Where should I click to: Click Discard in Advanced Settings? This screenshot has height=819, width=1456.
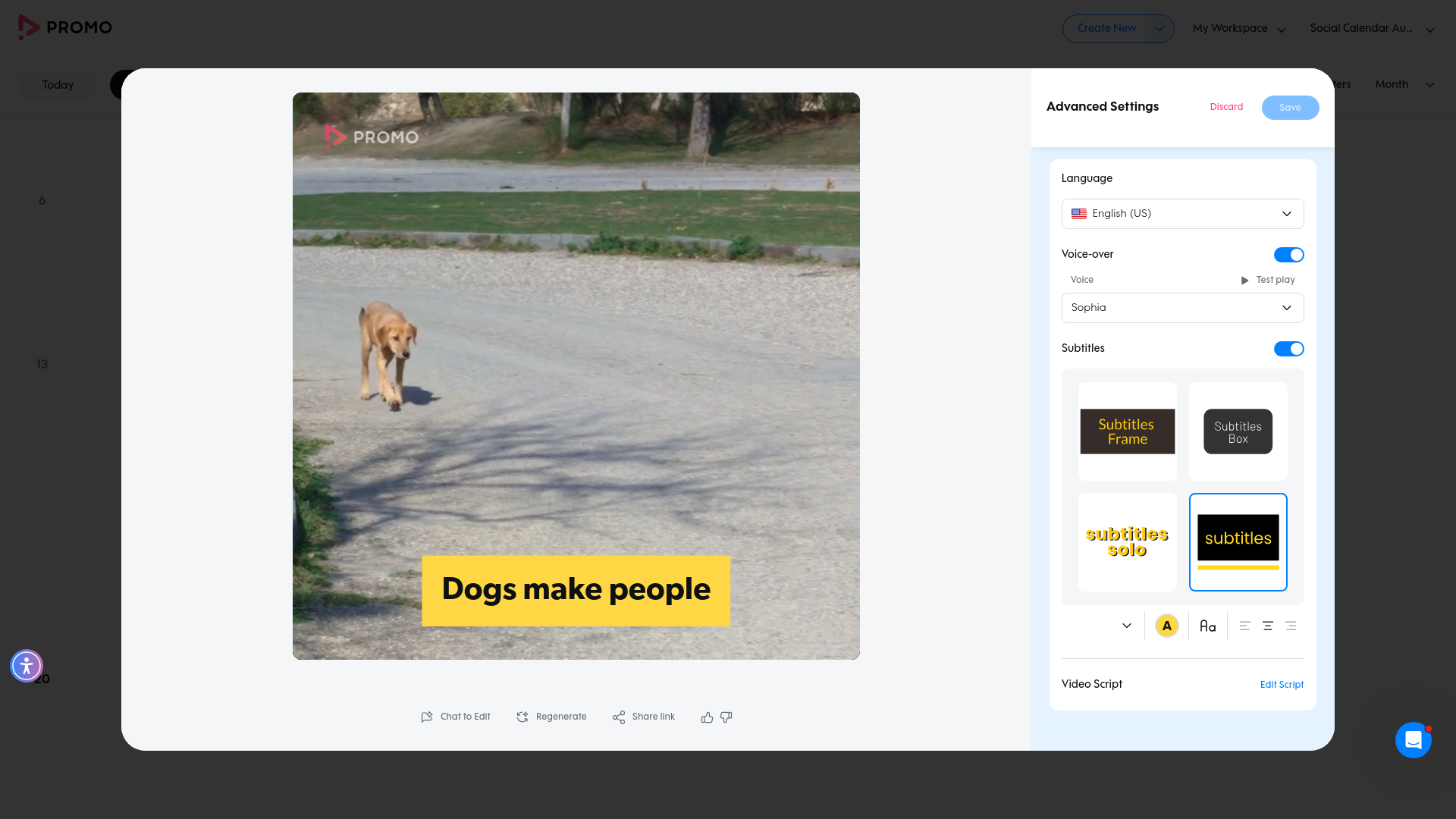coord(1226,107)
